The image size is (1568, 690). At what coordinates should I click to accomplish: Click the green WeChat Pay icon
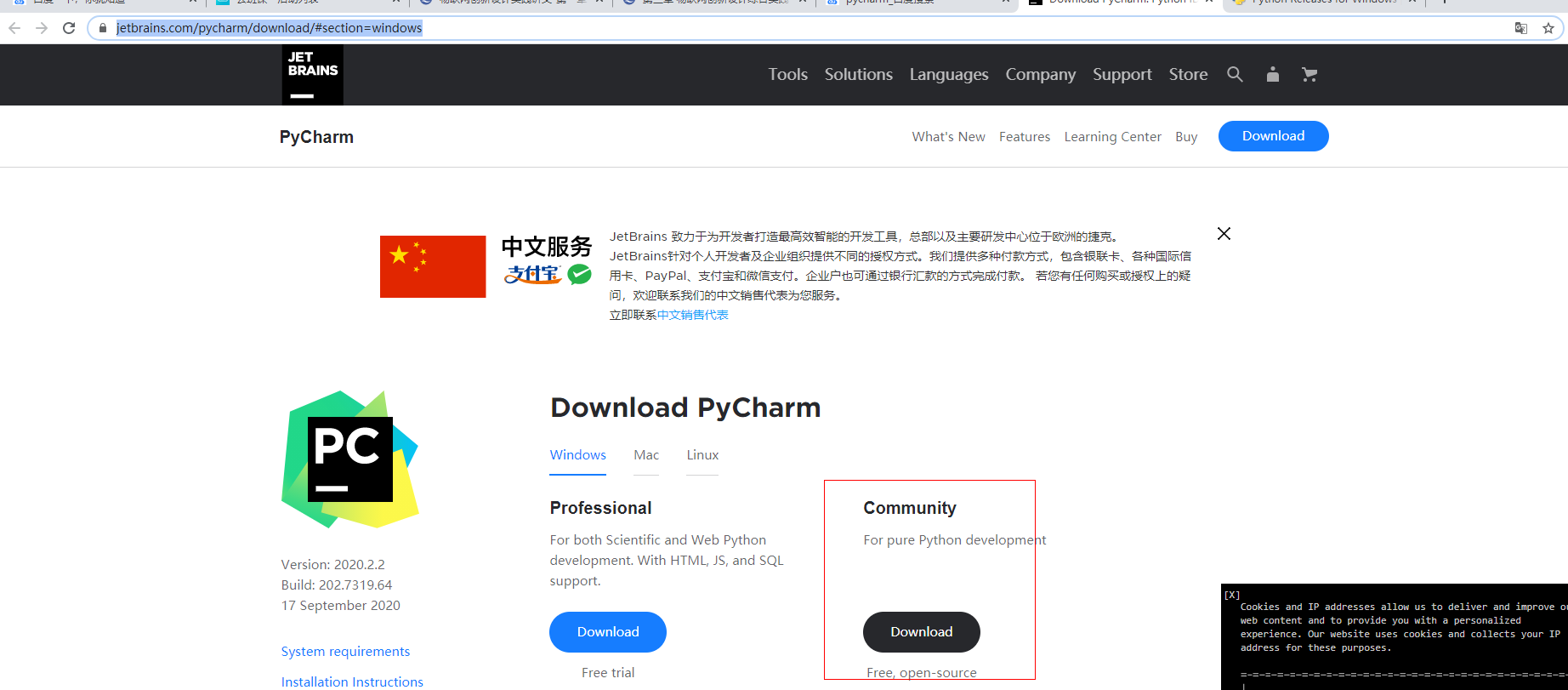[579, 274]
